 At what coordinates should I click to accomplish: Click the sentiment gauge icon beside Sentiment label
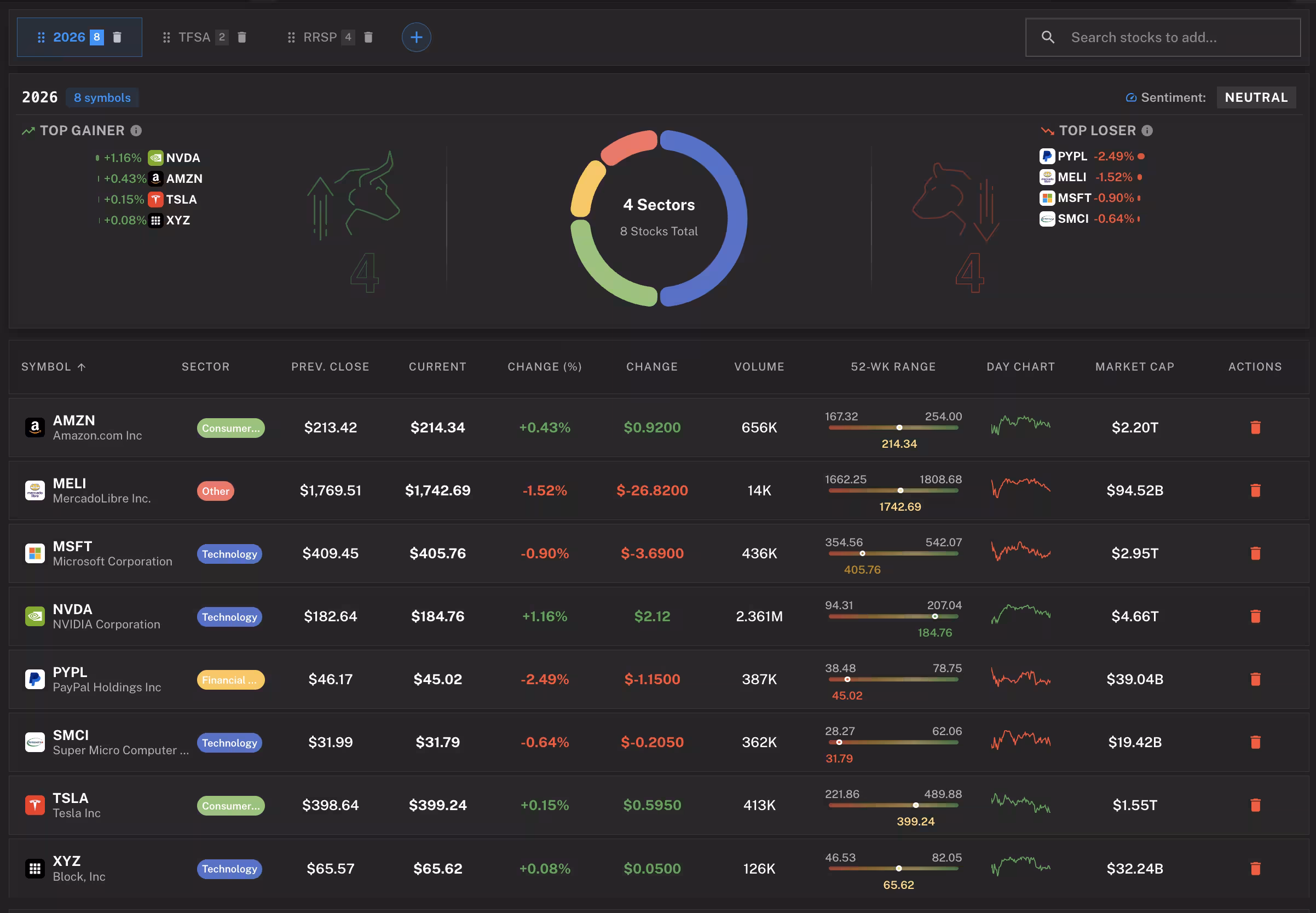1131,97
